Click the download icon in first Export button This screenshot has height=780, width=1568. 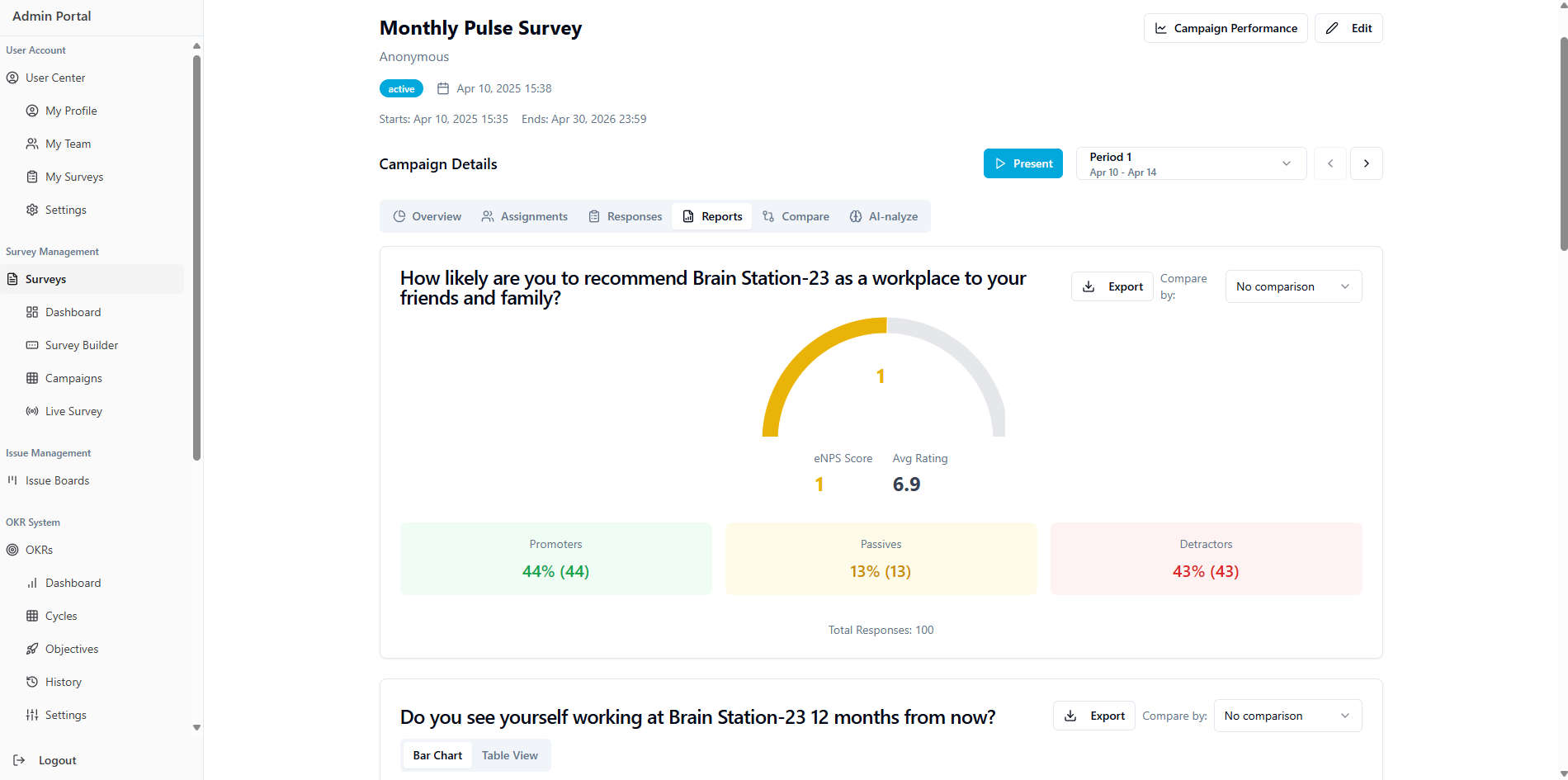pyautogui.click(x=1089, y=286)
